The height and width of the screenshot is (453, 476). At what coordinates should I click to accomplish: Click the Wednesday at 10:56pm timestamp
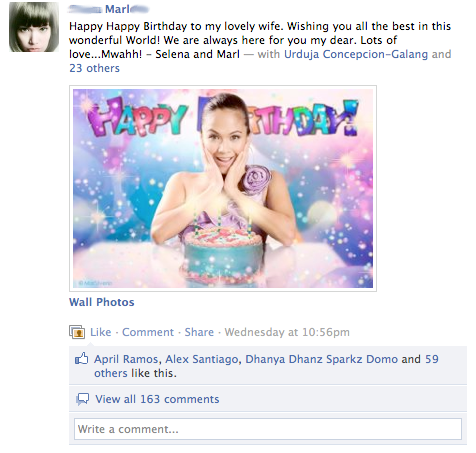[x=287, y=332]
